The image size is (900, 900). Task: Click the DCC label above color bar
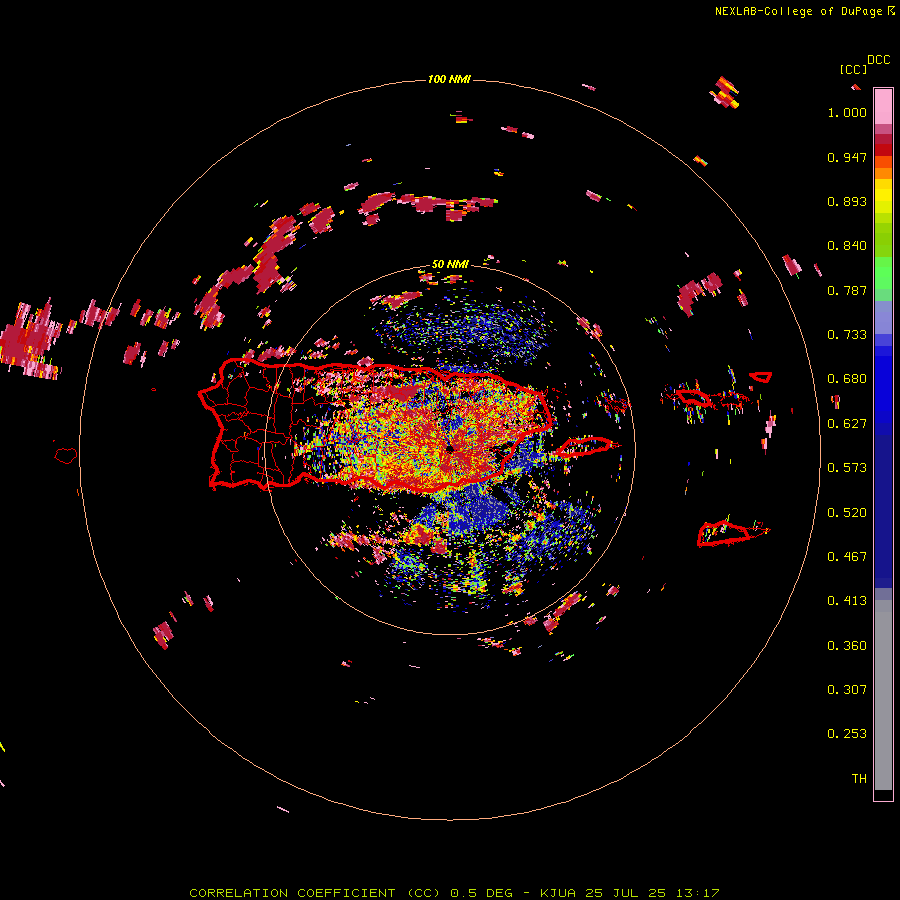(879, 60)
